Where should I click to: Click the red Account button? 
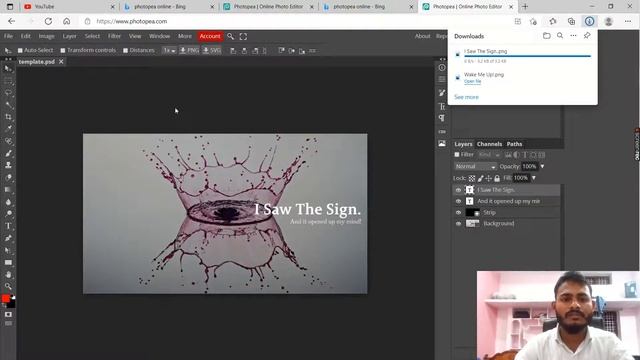pyautogui.click(x=210, y=36)
